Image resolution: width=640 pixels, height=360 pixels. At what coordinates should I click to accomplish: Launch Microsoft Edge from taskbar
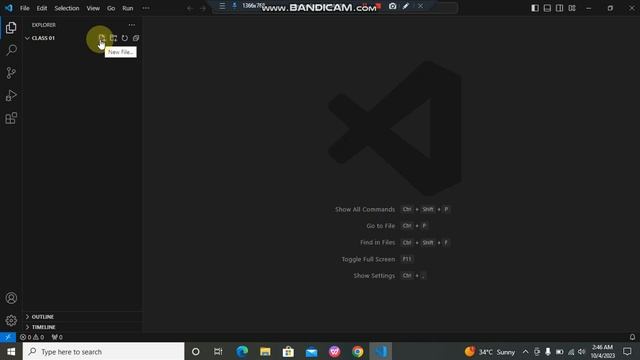(242, 351)
